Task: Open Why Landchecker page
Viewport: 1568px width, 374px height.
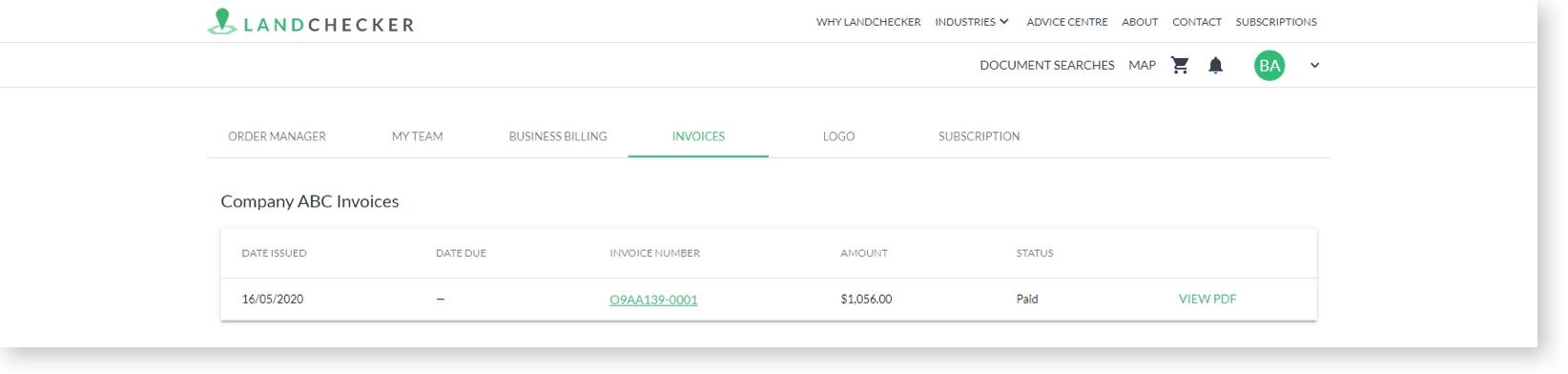Action: tap(868, 22)
